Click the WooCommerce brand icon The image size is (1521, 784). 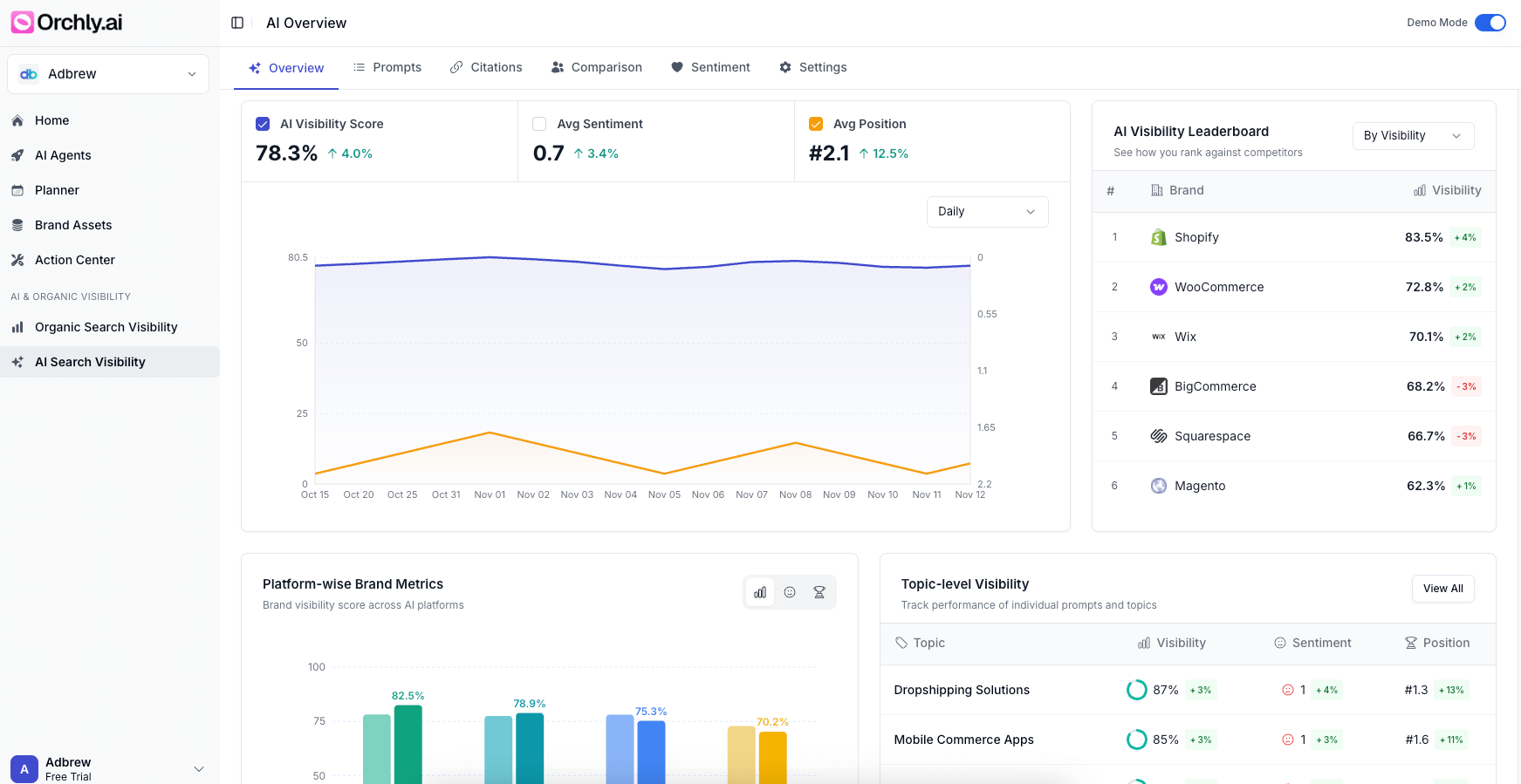[x=1158, y=287]
